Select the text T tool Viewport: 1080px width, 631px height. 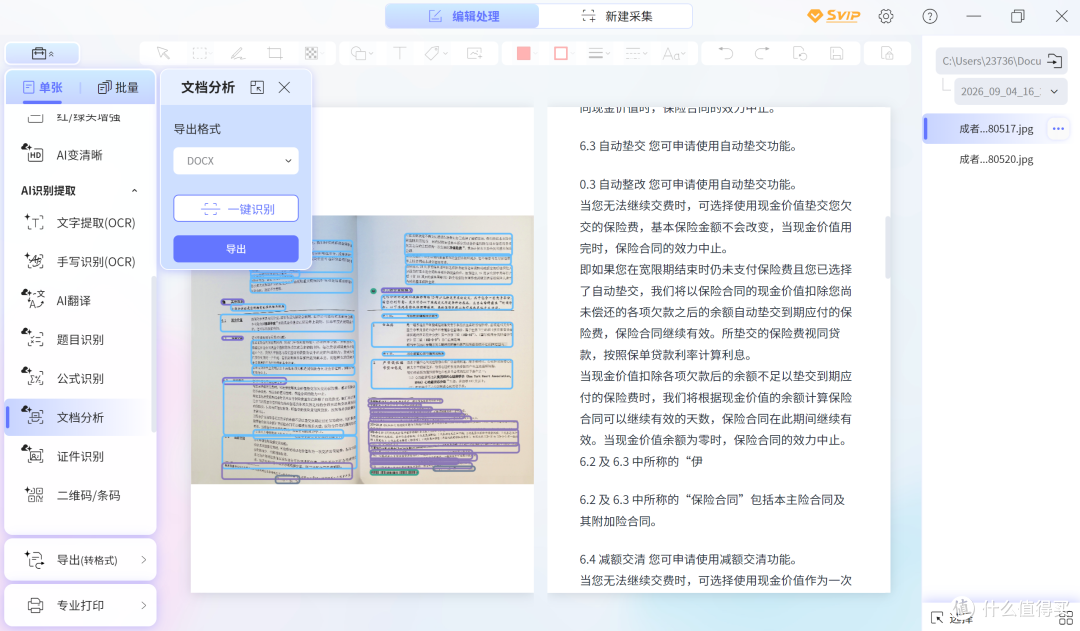pos(399,53)
